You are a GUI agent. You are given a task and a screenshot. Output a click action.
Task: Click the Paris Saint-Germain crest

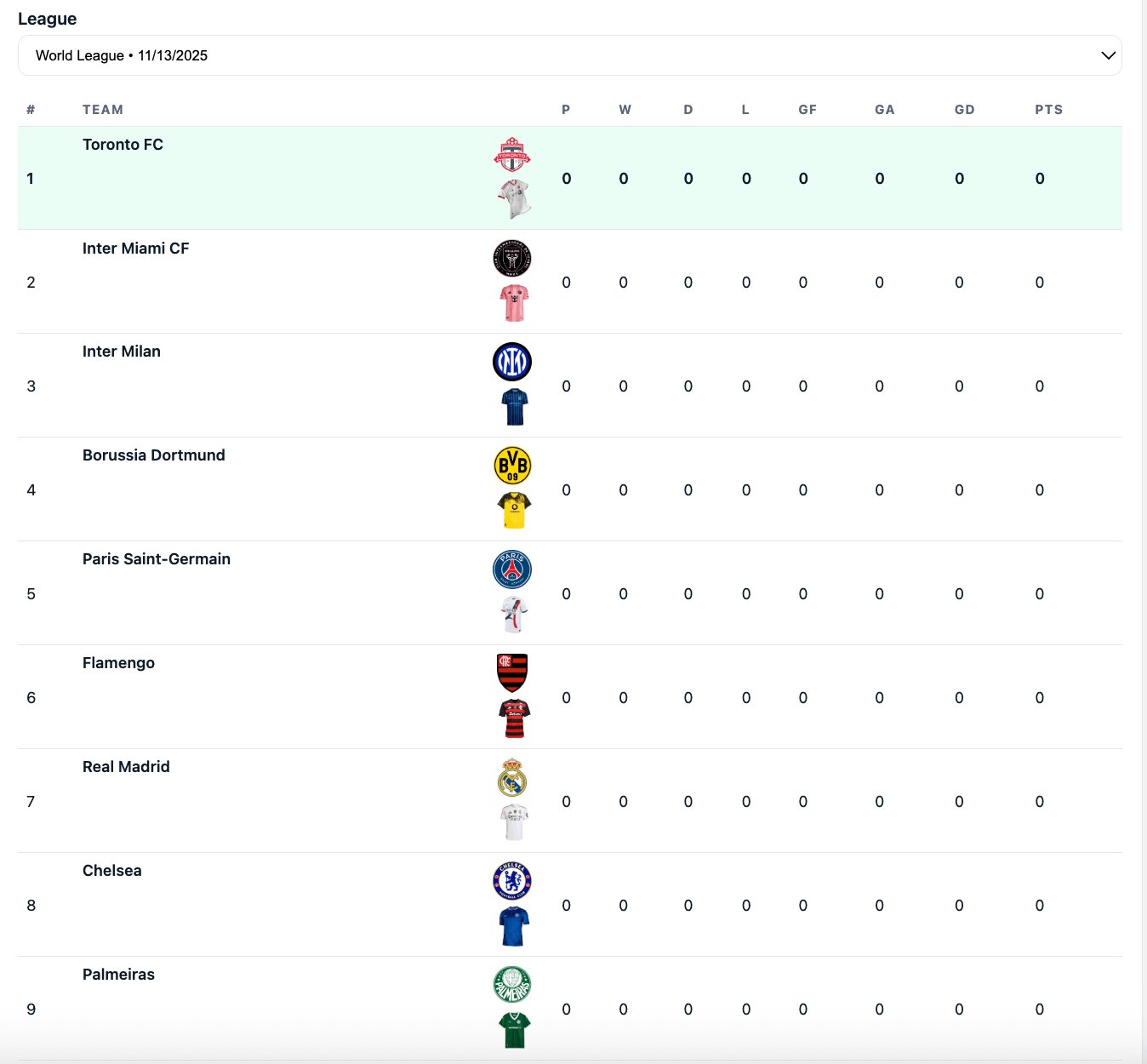click(x=512, y=569)
